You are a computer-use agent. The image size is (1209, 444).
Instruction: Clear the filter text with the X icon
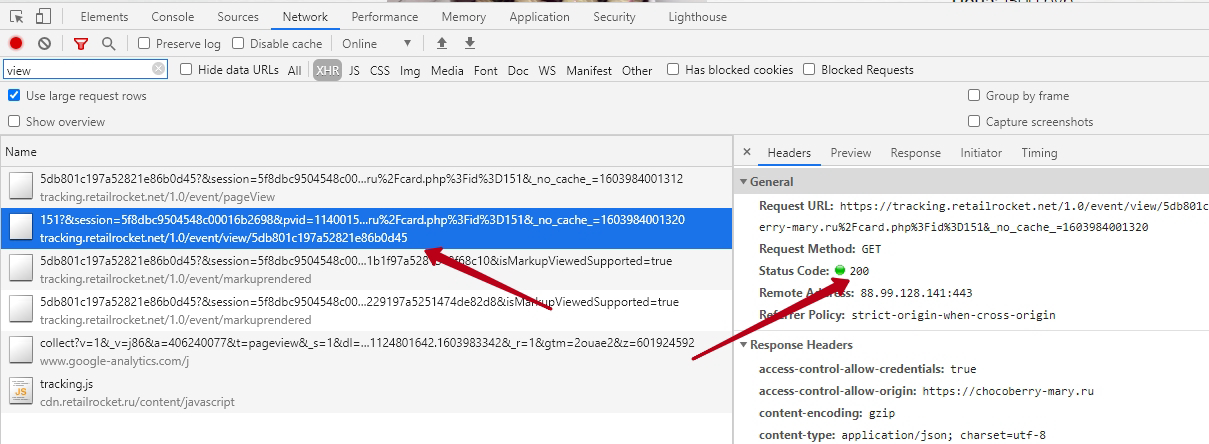tap(159, 69)
